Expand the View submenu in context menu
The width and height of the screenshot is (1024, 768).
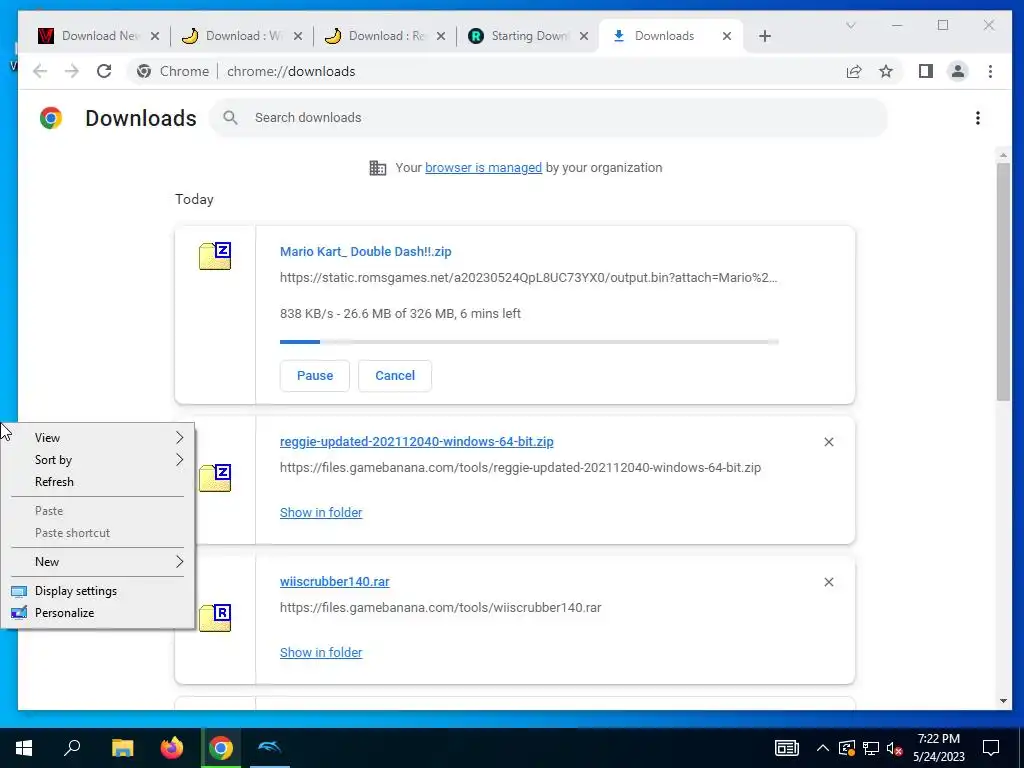(x=97, y=438)
